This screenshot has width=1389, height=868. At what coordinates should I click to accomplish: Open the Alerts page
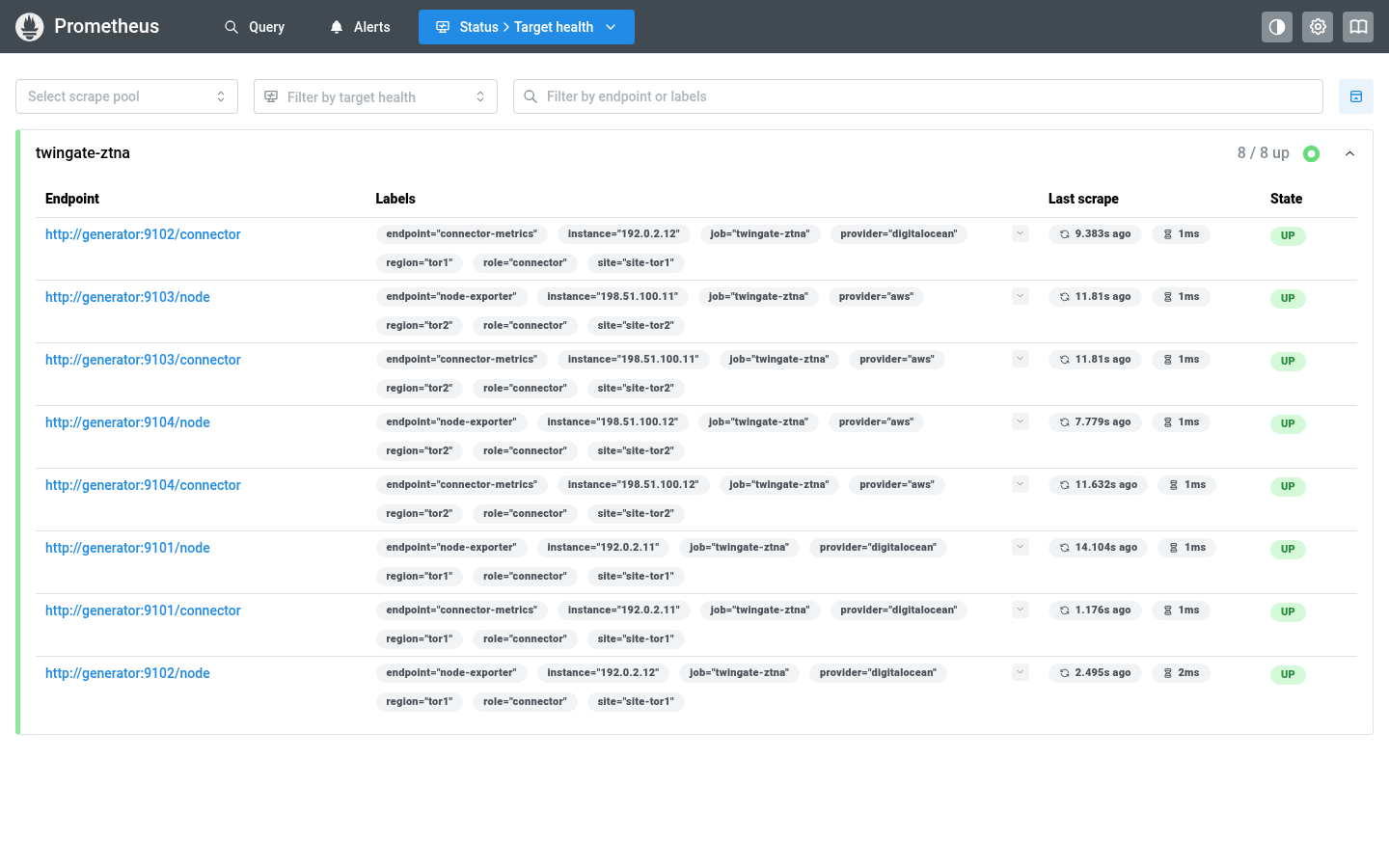click(360, 27)
